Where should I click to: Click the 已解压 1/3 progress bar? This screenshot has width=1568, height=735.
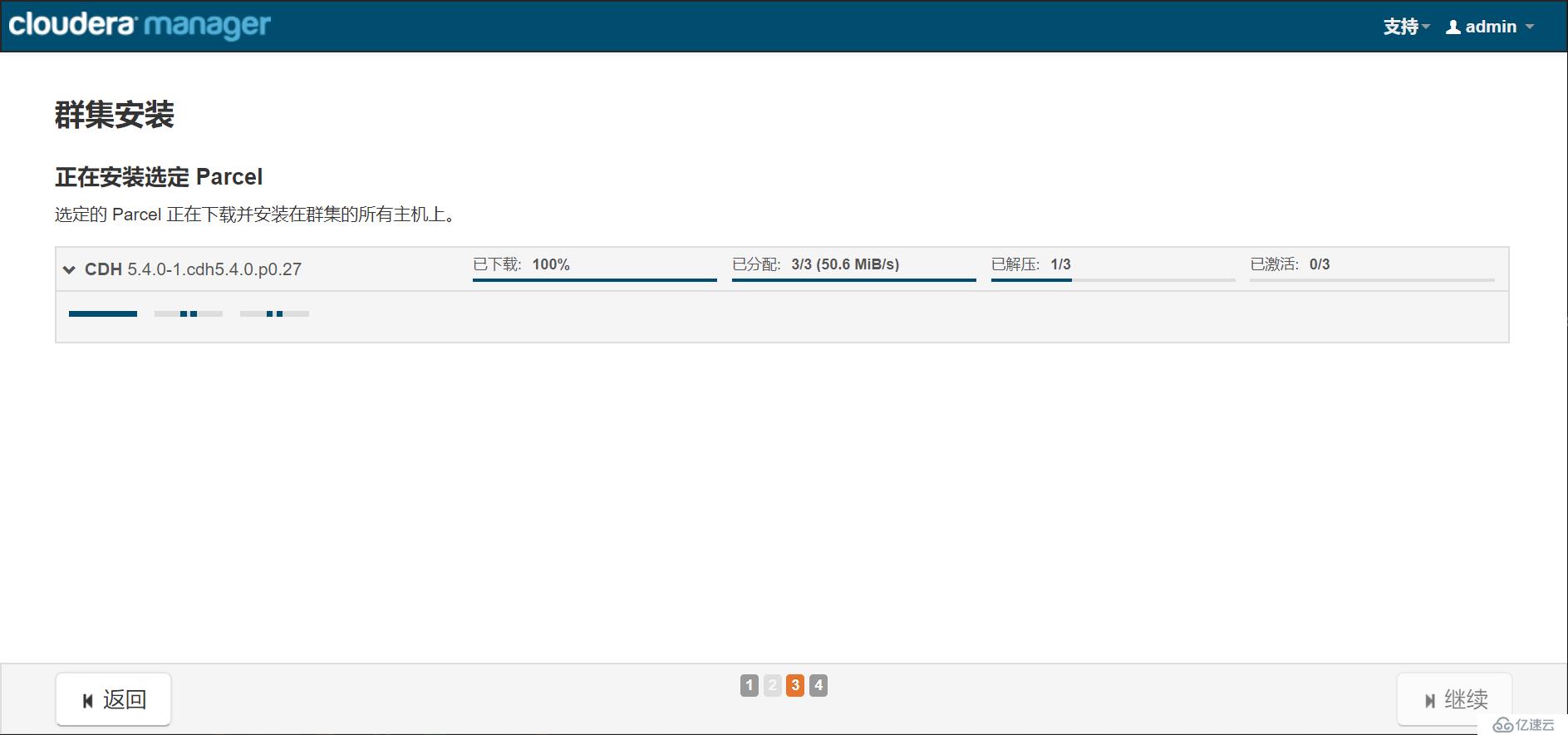point(1113,280)
